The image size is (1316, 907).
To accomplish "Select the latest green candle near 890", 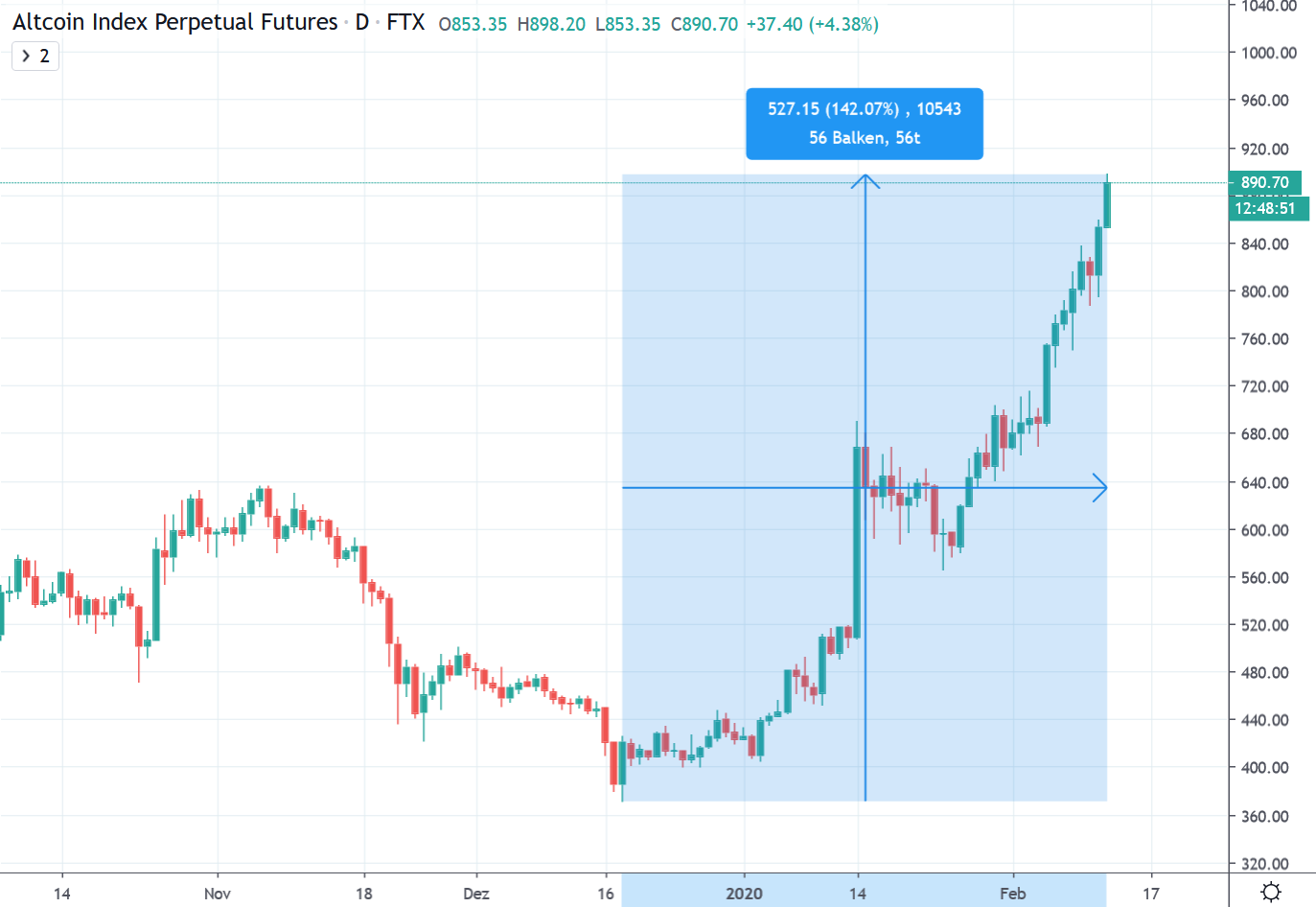I will coord(1107,204).
